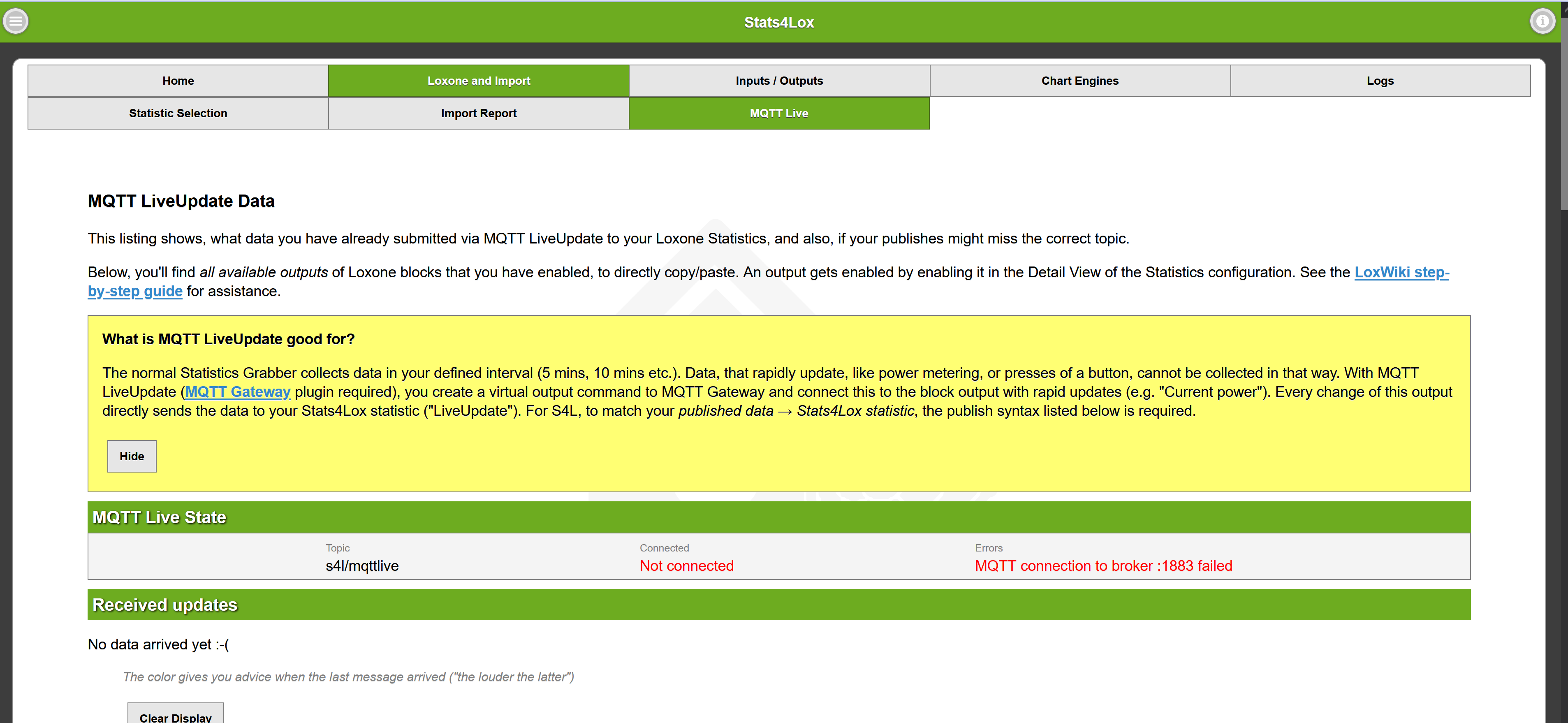Hide the MQTT LiveUpdate info box
This screenshot has width=1568, height=723.
click(132, 456)
